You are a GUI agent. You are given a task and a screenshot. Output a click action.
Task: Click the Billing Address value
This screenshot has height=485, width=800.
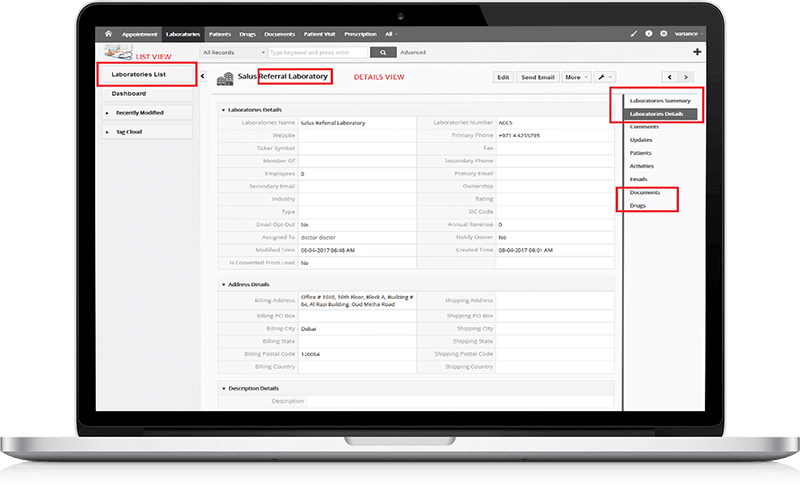tap(357, 300)
